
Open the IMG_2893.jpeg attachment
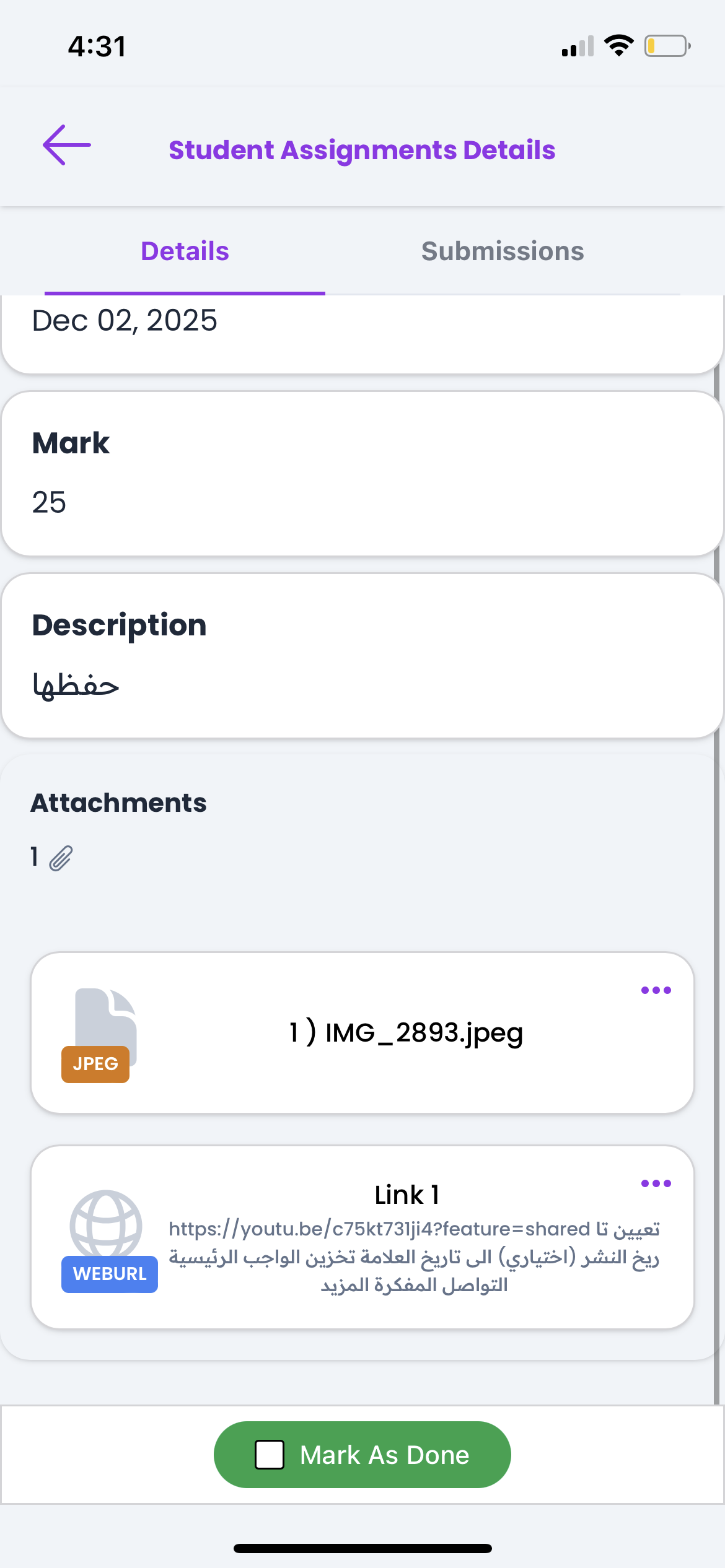coord(406,1033)
